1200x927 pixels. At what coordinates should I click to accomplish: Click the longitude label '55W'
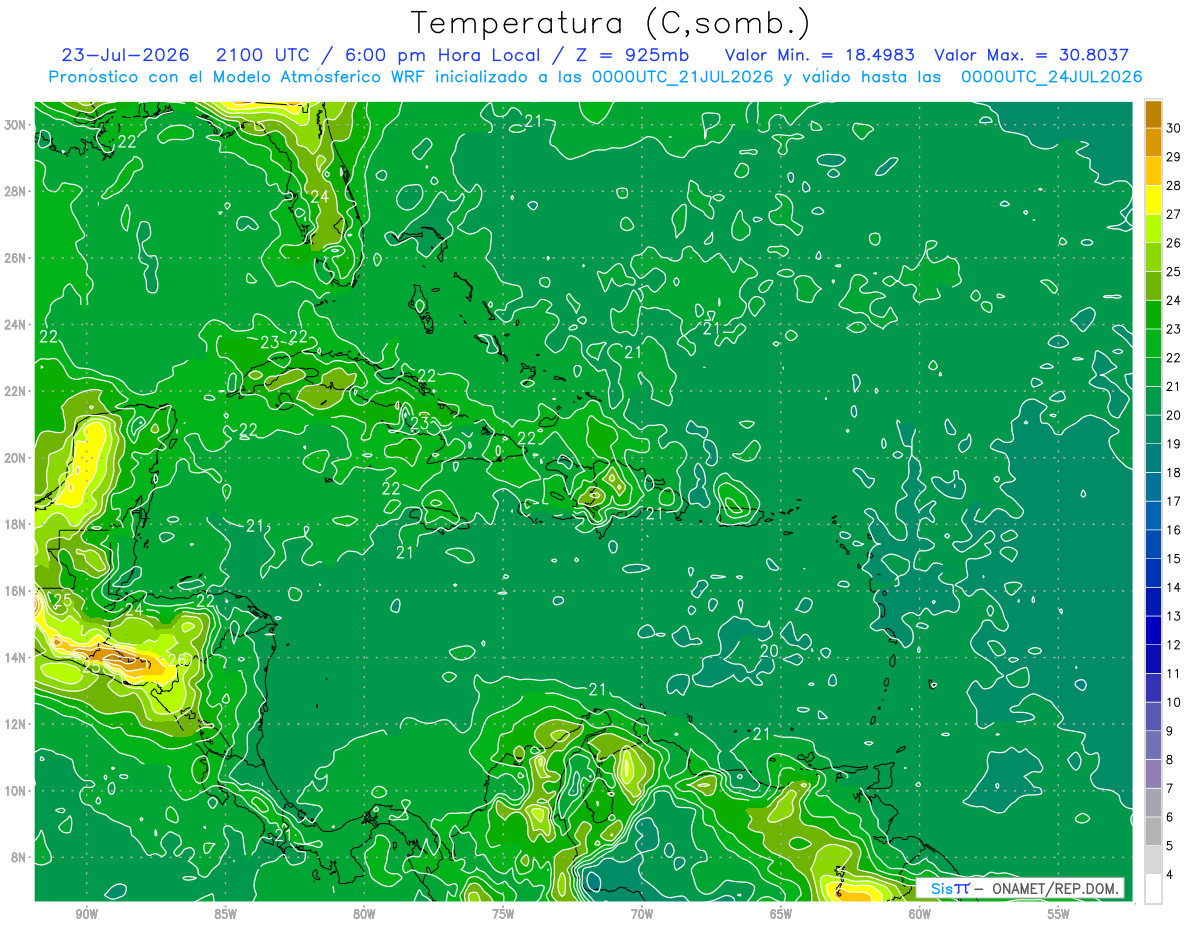tap(1059, 914)
